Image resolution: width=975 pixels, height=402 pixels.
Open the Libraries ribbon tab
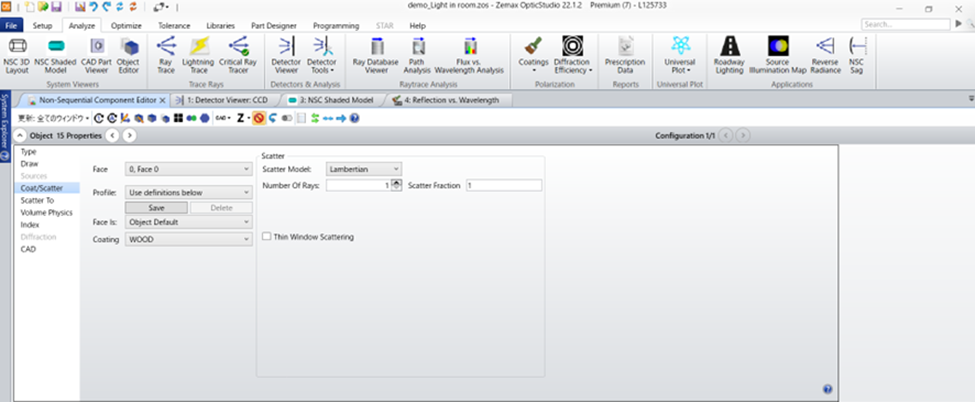(221, 26)
